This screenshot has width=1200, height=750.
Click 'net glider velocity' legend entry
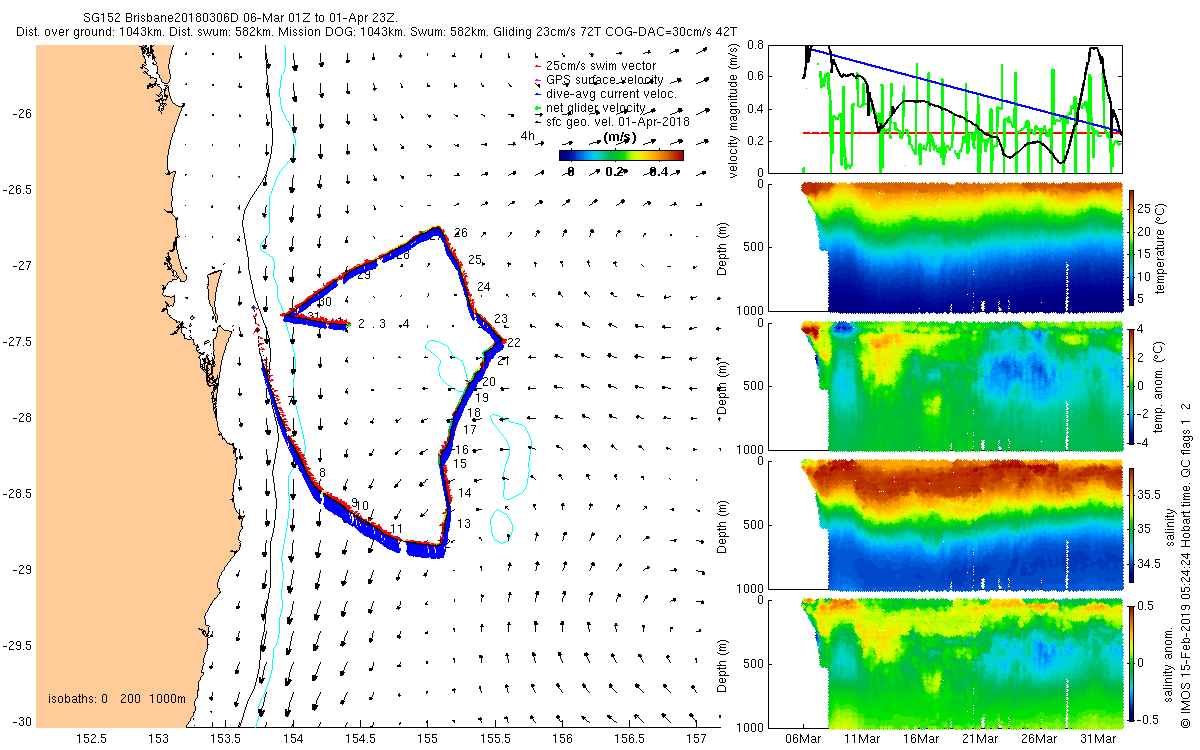[x=598, y=108]
